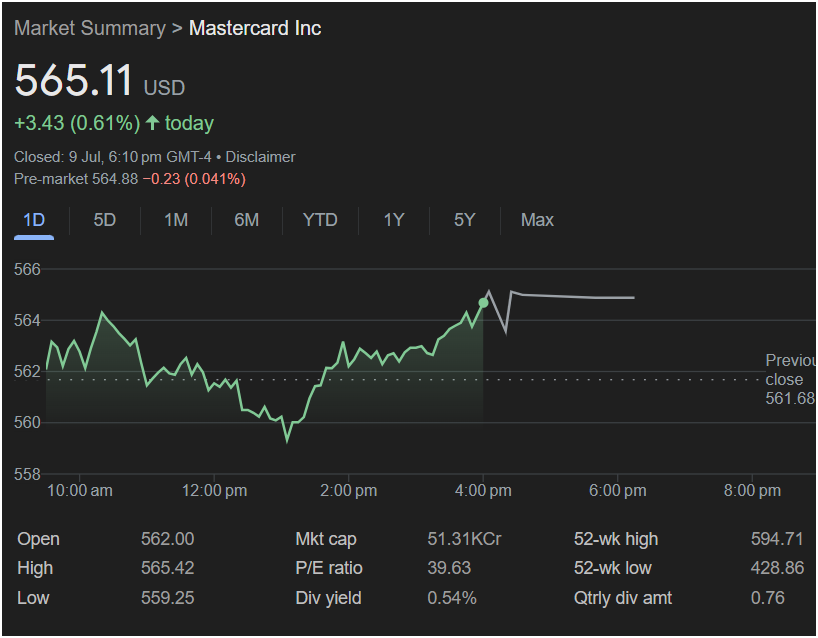This screenshot has height=638, width=818.
Task: Click the 10:00 am axis label
Action: (80, 491)
